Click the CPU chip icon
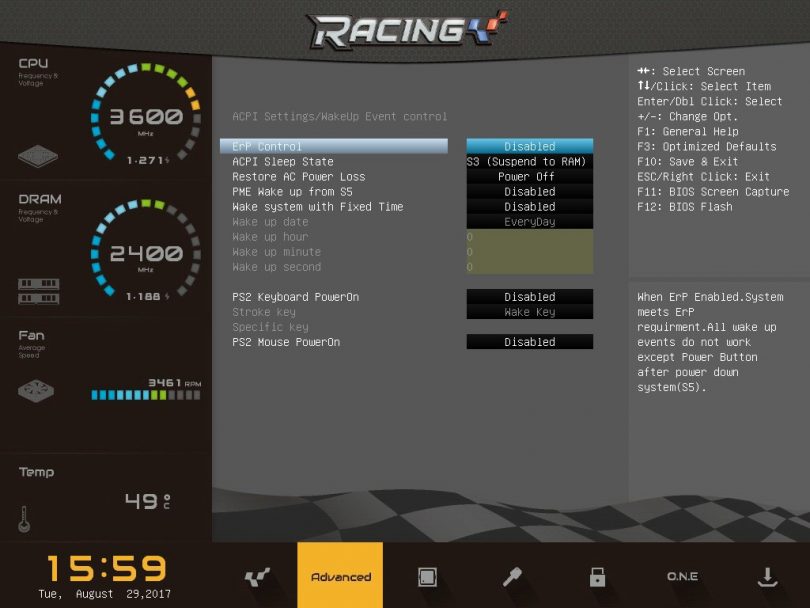810x608 pixels. point(38,157)
